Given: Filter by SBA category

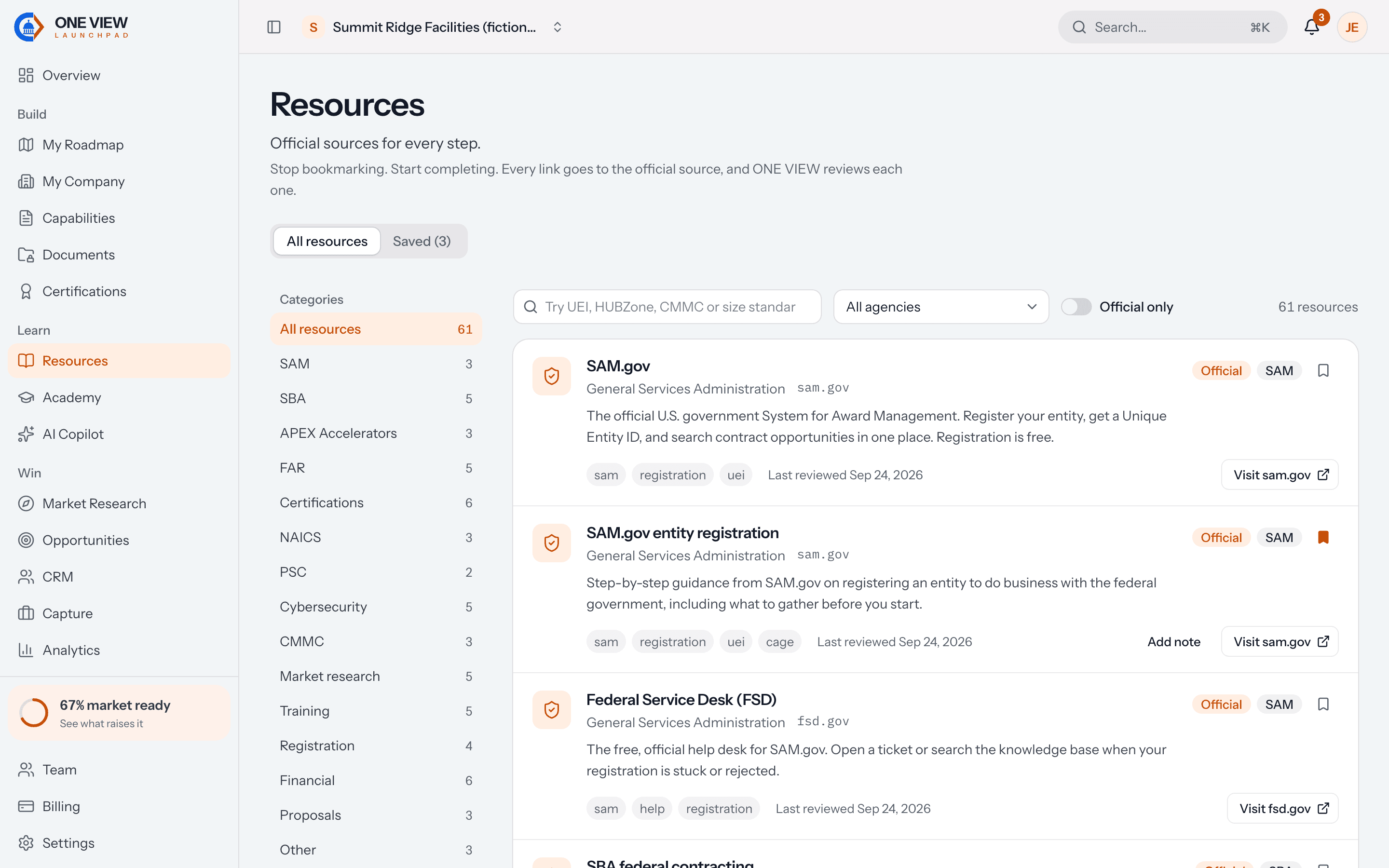Looking at the screenshot, I should pyautogui.click(x=376, y=398).
